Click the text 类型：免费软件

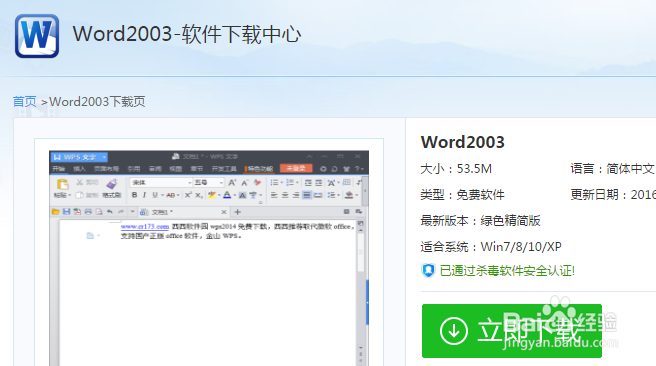(x=462, y=195)
